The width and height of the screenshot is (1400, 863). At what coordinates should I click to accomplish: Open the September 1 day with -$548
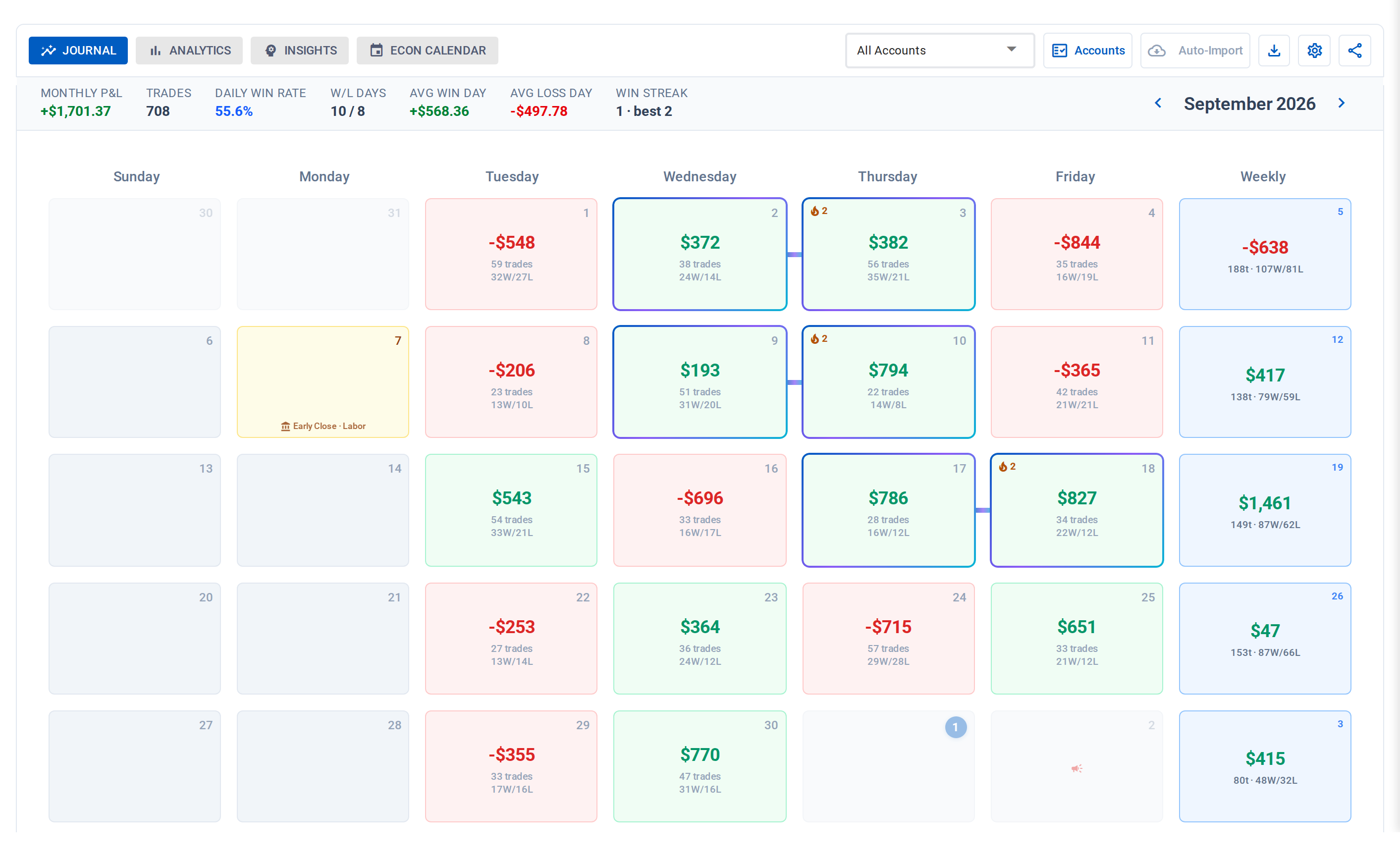coord(511,254)
